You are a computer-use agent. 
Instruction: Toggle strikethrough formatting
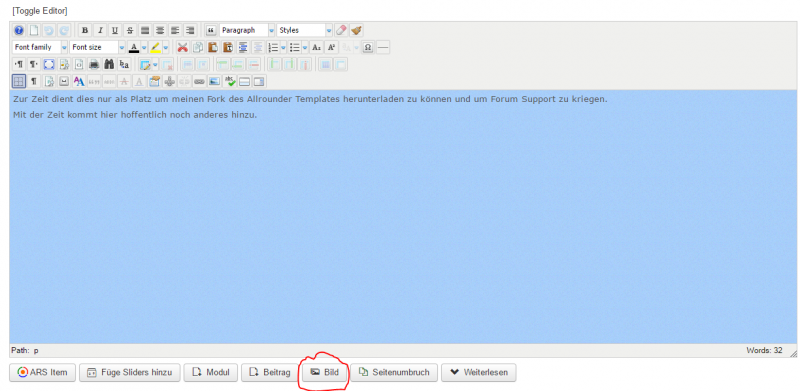coord(130,30)
